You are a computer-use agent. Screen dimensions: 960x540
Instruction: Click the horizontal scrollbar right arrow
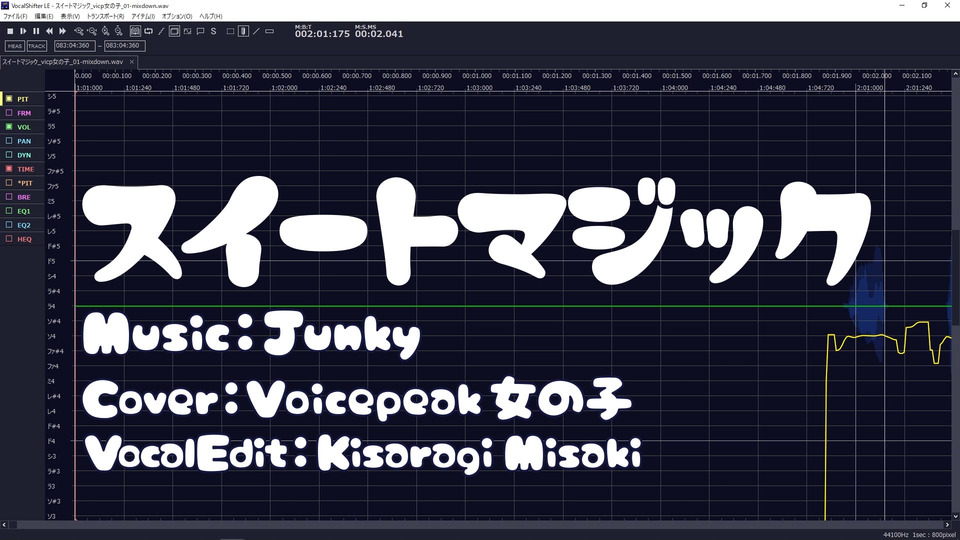948,525
